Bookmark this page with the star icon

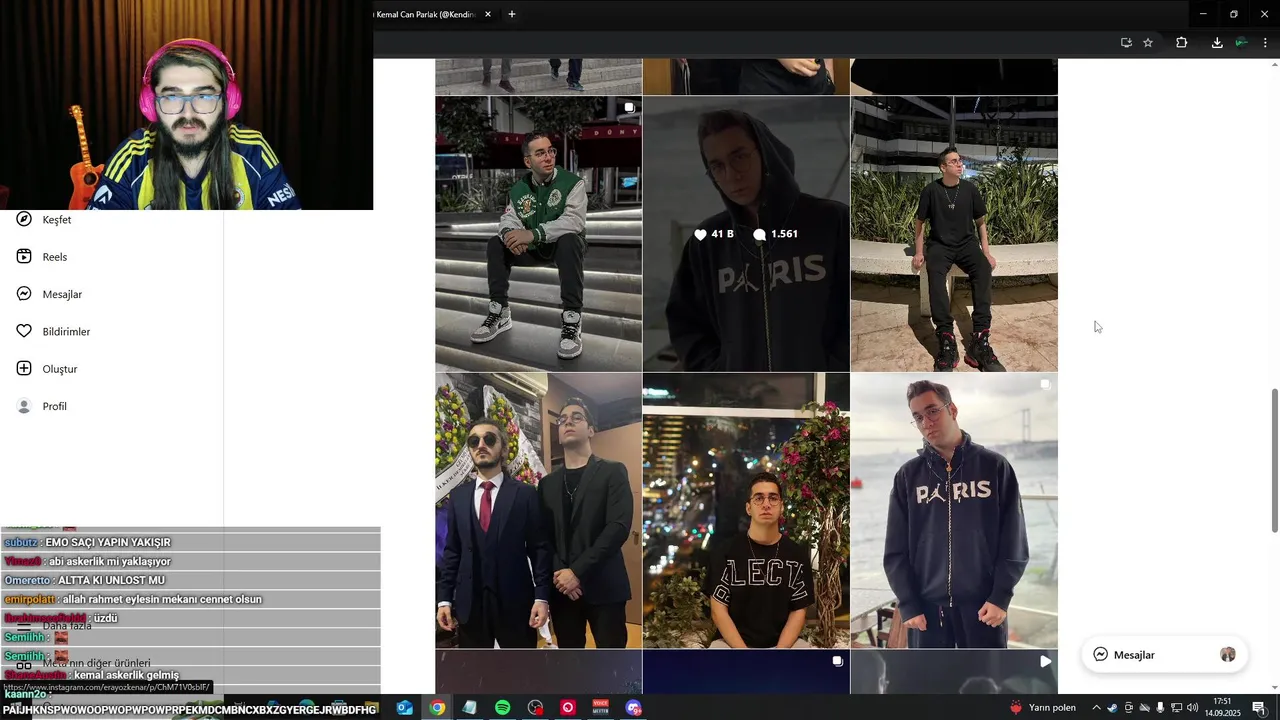1148,43
